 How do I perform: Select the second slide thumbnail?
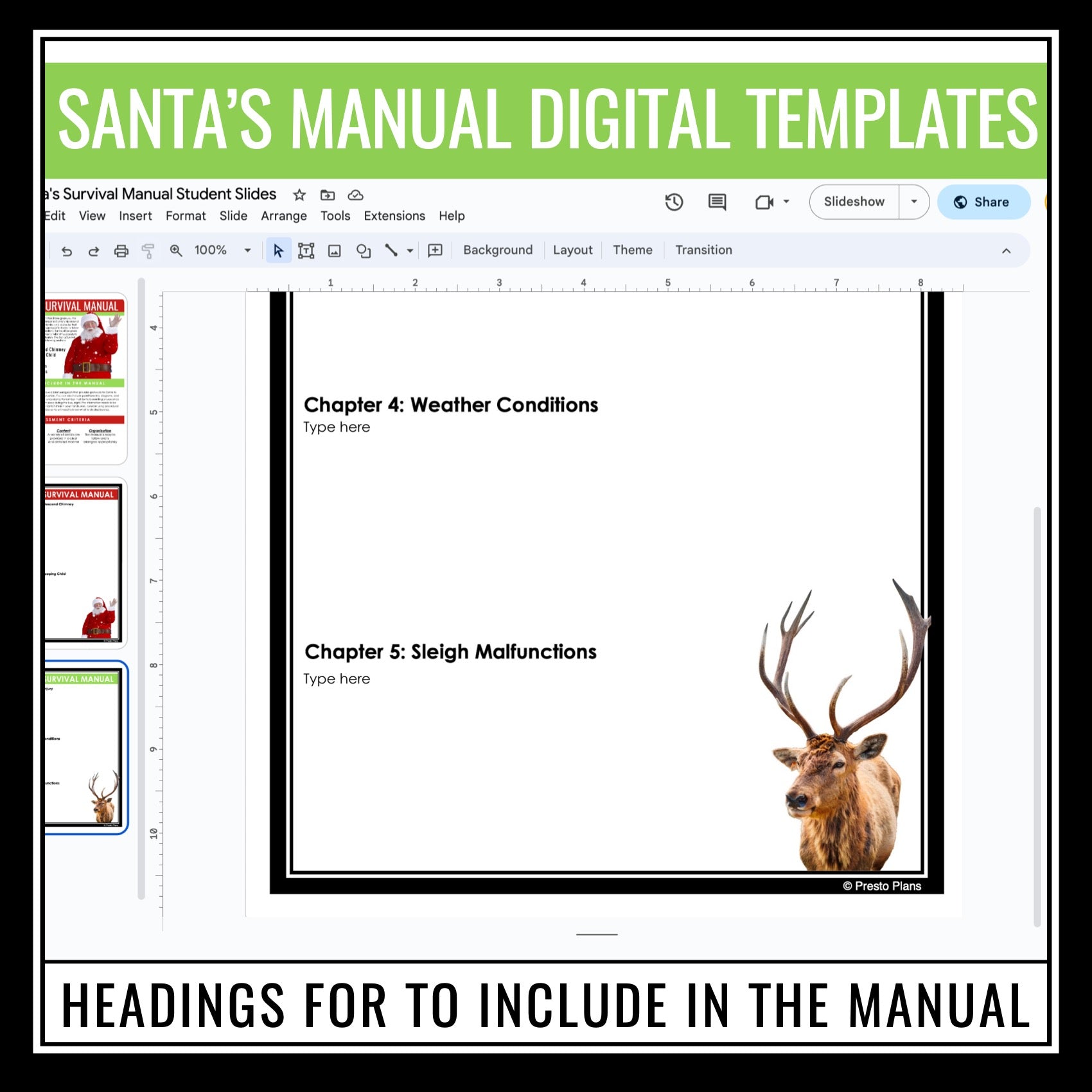(x=85, y=563)
